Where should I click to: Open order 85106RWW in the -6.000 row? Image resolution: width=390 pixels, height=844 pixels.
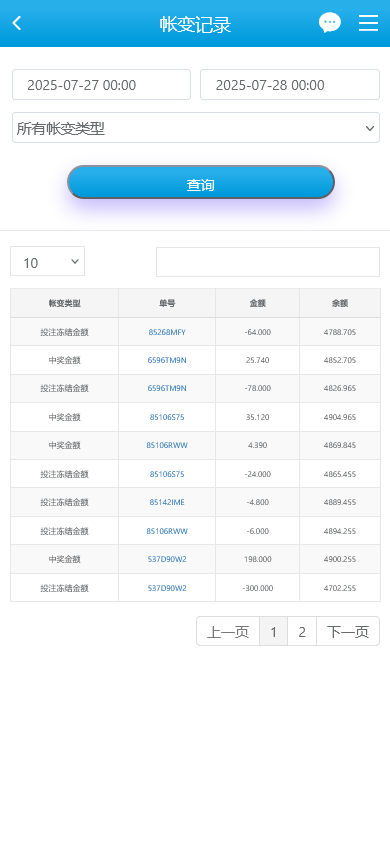point(167,531)
